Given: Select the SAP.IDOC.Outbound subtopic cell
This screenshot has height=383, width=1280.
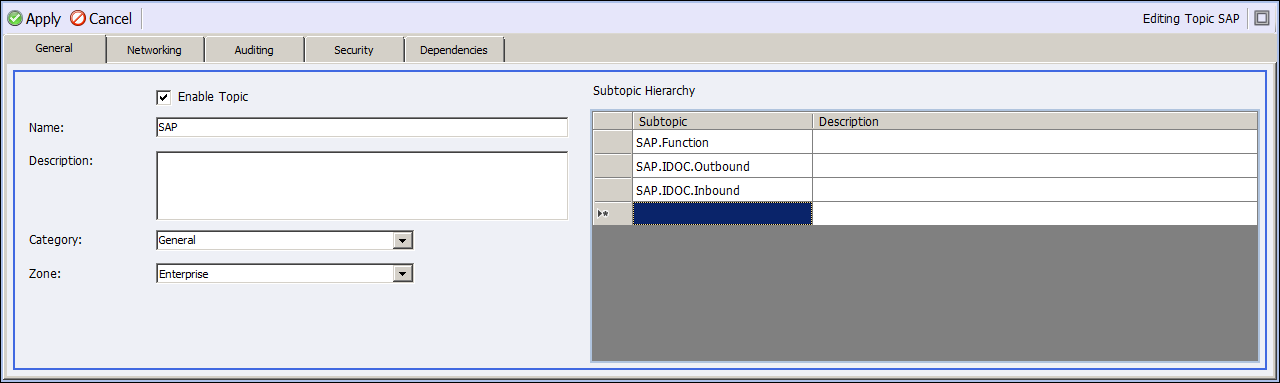Looking at the screenshot, I should 722,166.
